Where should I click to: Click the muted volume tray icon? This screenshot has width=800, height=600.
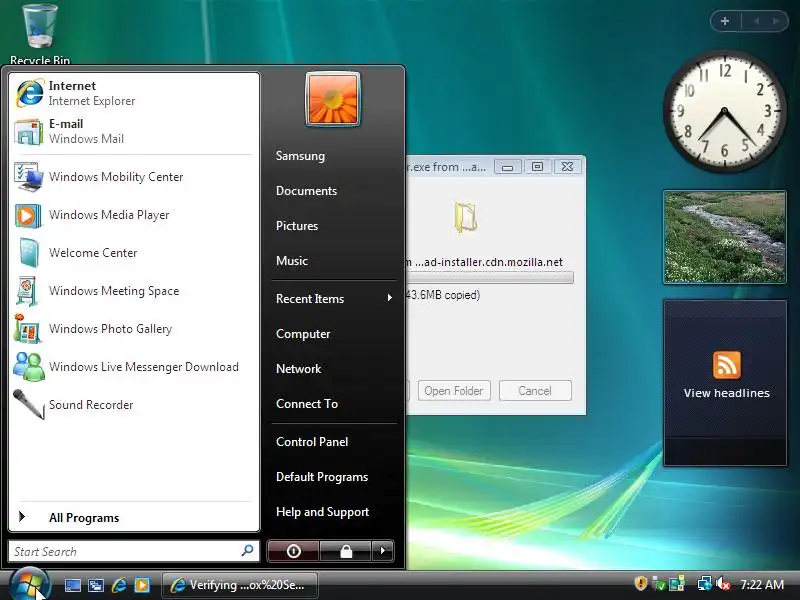tap(723, 584)
